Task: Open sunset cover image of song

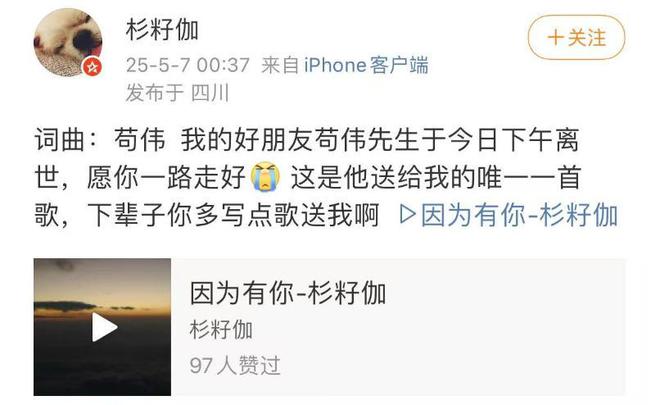Action: pyautogui.click(x=102, y=327)
